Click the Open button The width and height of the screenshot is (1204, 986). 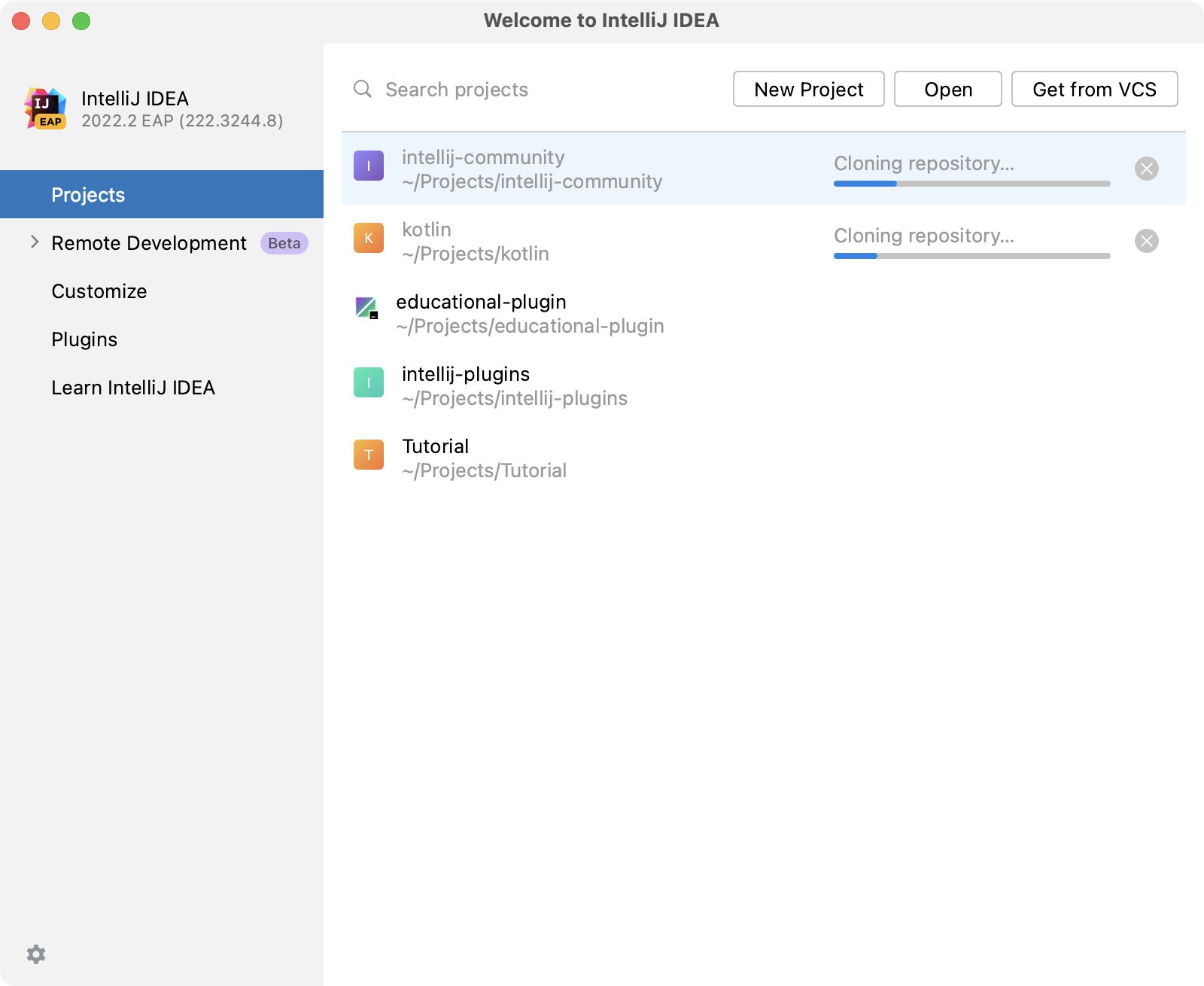point(947,89)
